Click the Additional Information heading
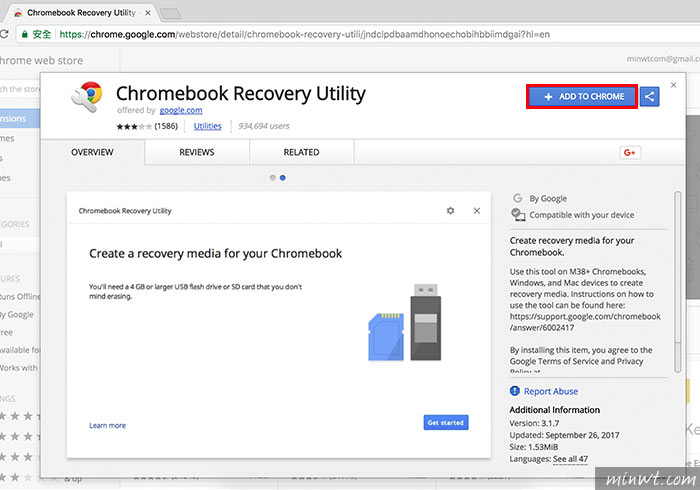The width and height of the screenshot is (700, 490). point(555,410)
